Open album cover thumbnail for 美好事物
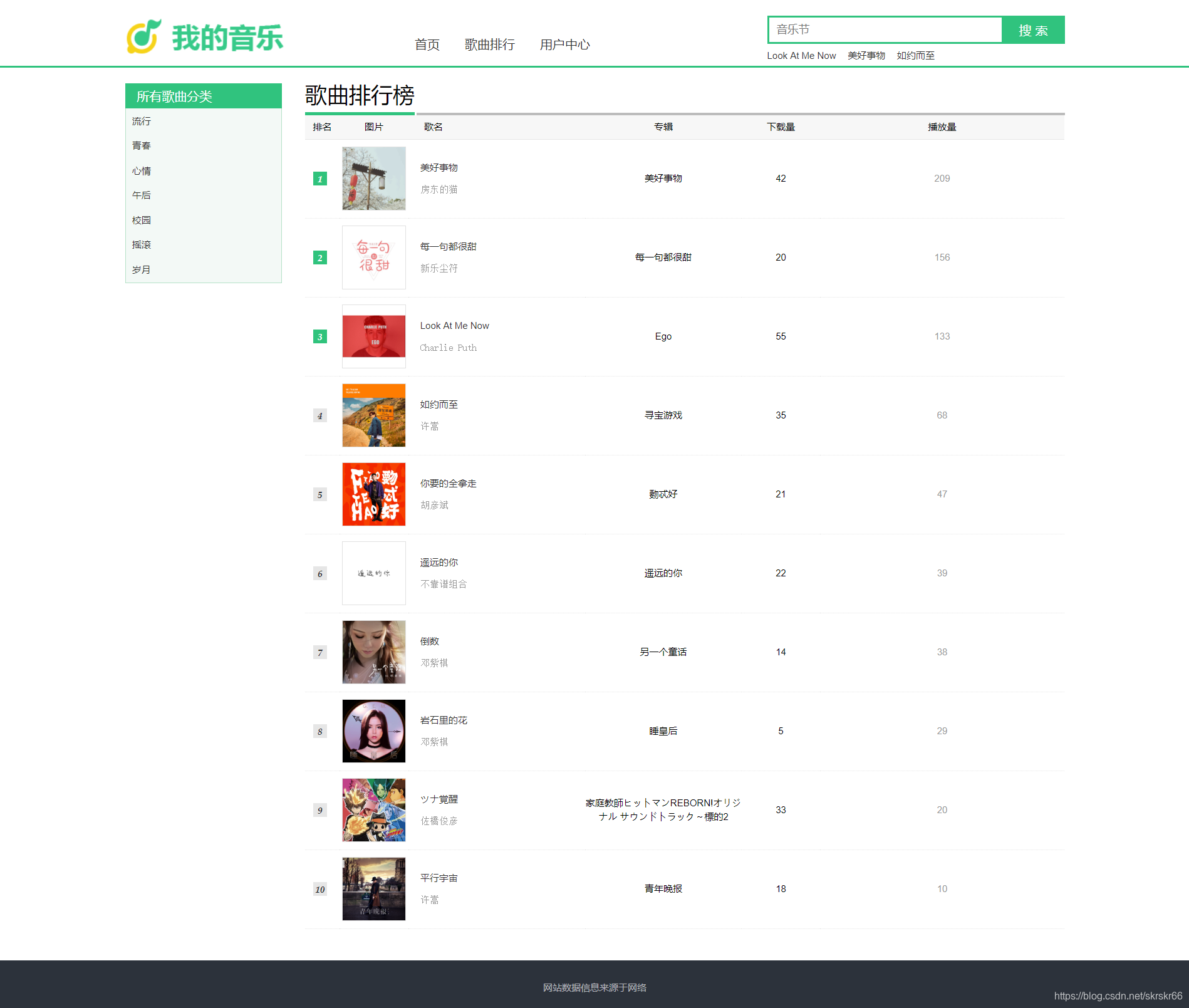The height and width of the screenshot is (1008, 1189). click(374, 179)
